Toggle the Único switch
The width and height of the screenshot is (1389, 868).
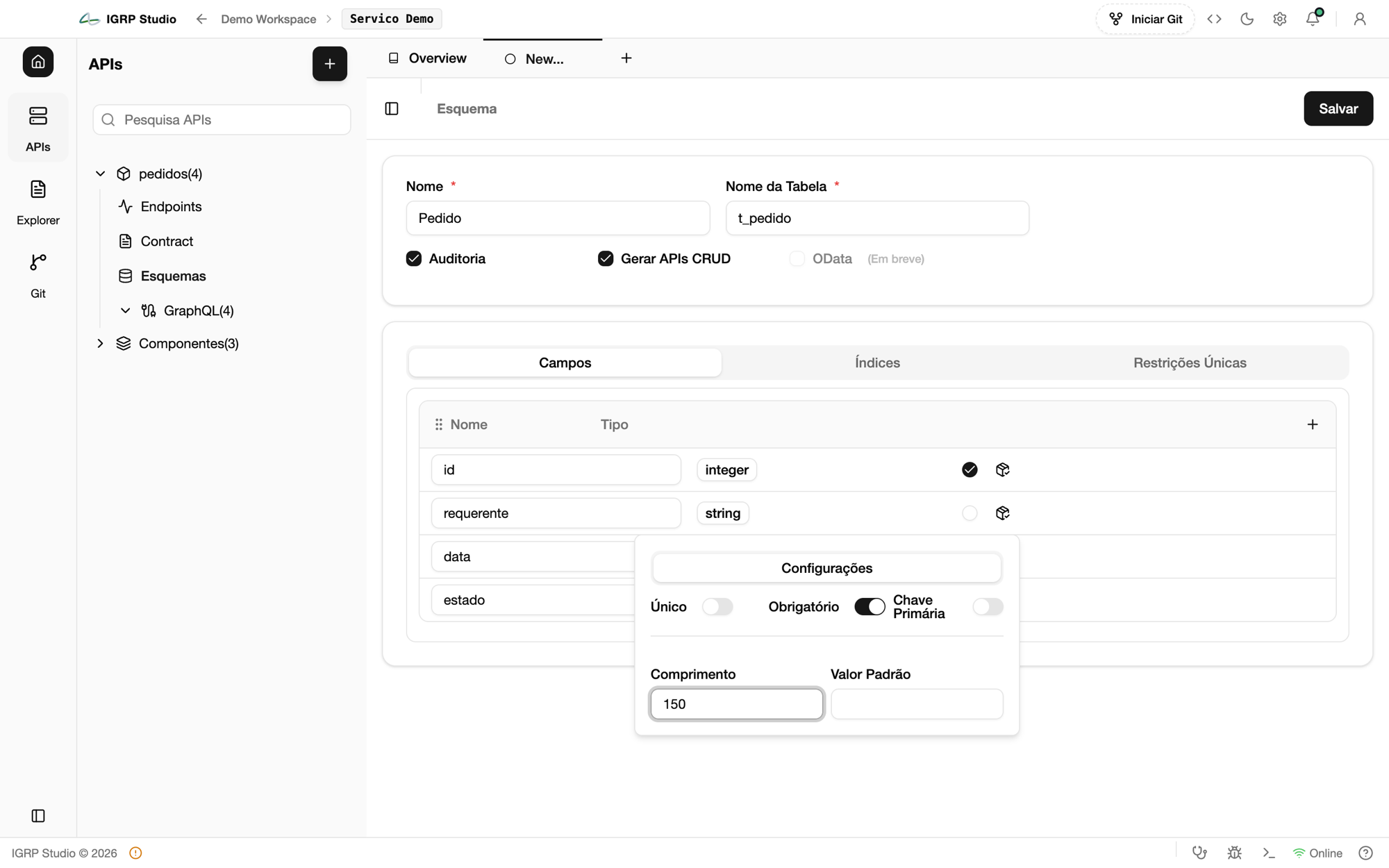coord(717,607)
